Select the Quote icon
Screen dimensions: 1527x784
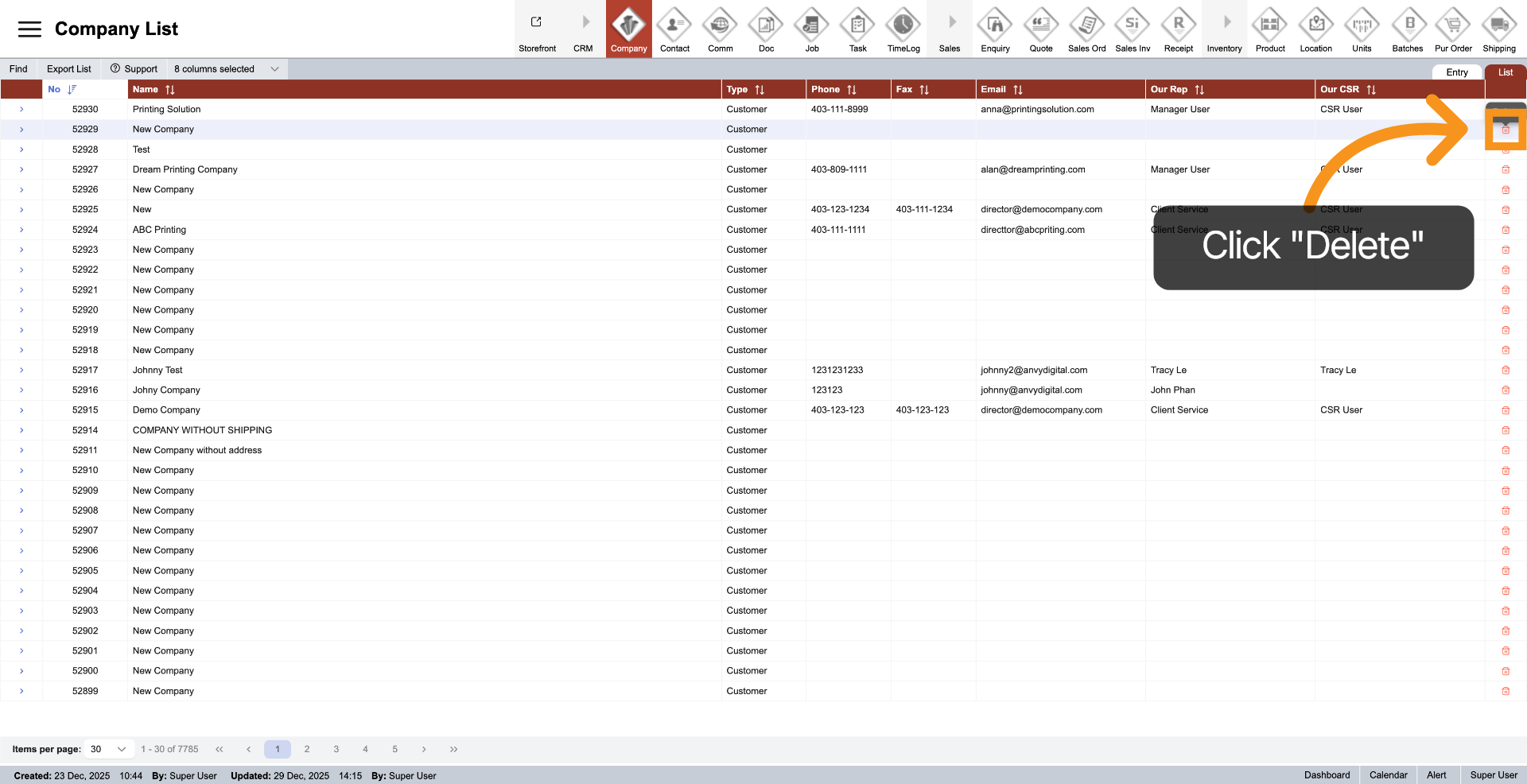coord(1040,29)
